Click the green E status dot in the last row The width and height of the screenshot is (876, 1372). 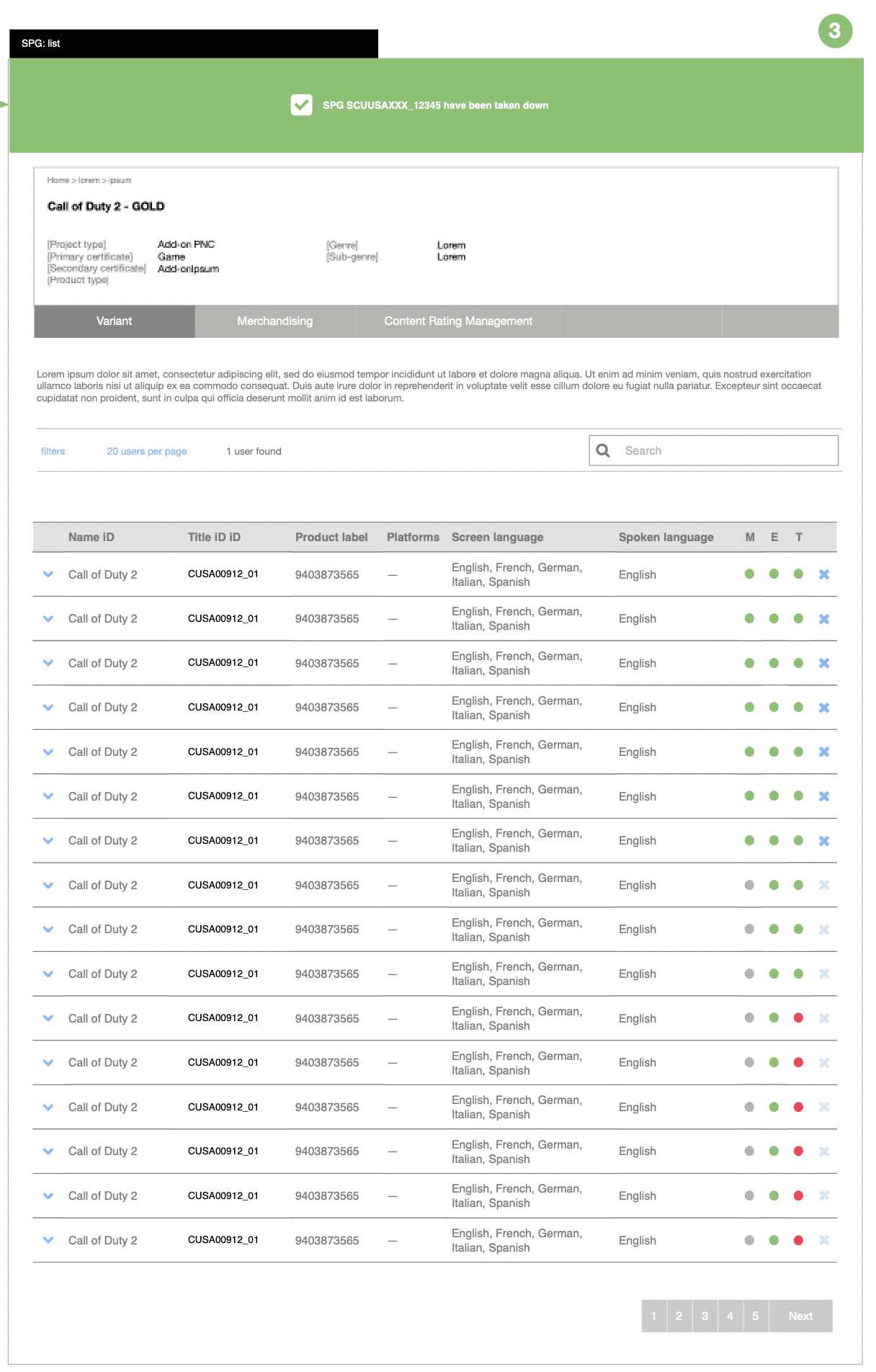[x=774, y=1240]
